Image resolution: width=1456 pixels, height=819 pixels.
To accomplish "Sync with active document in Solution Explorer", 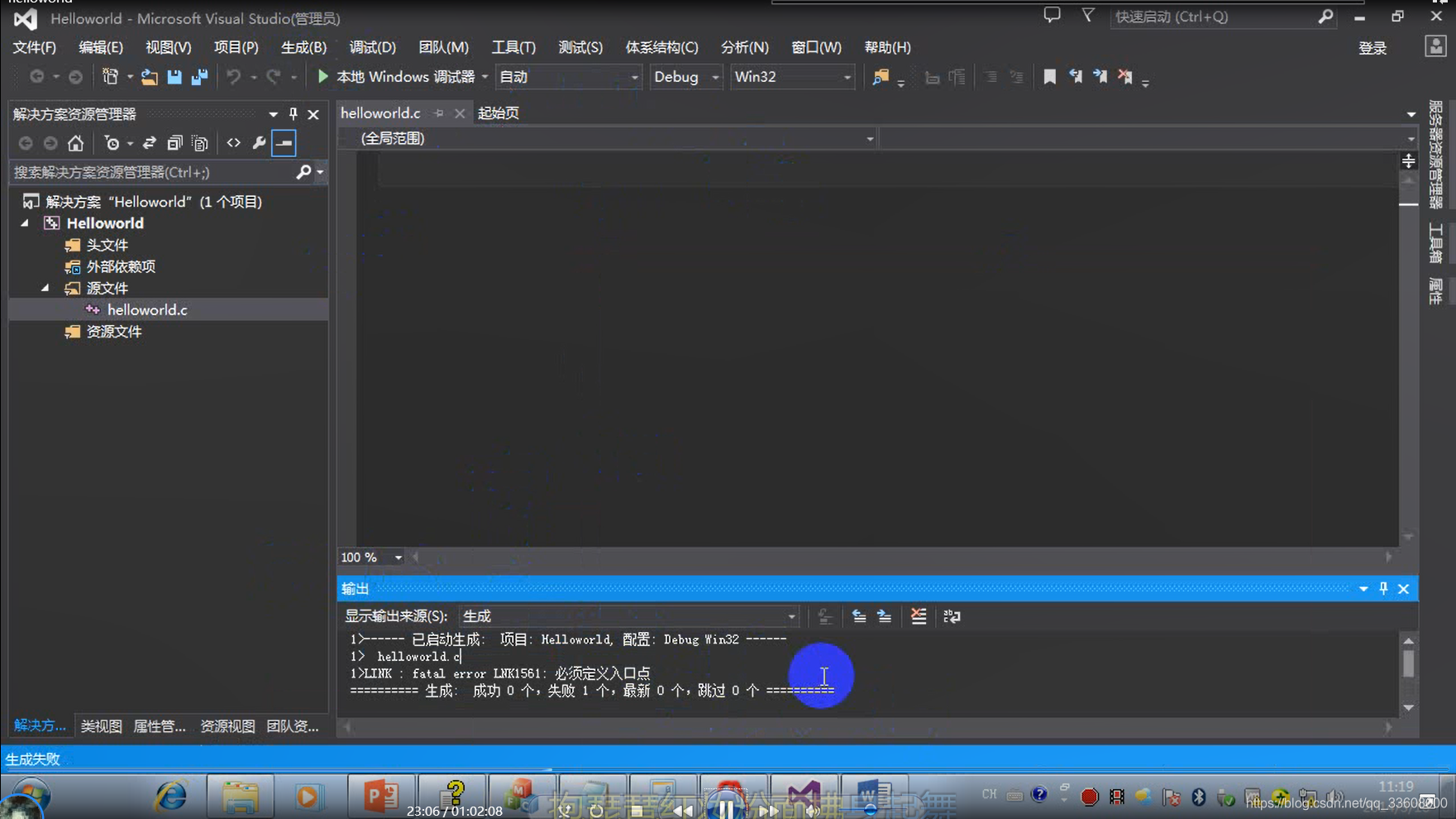I will (149, 143).
